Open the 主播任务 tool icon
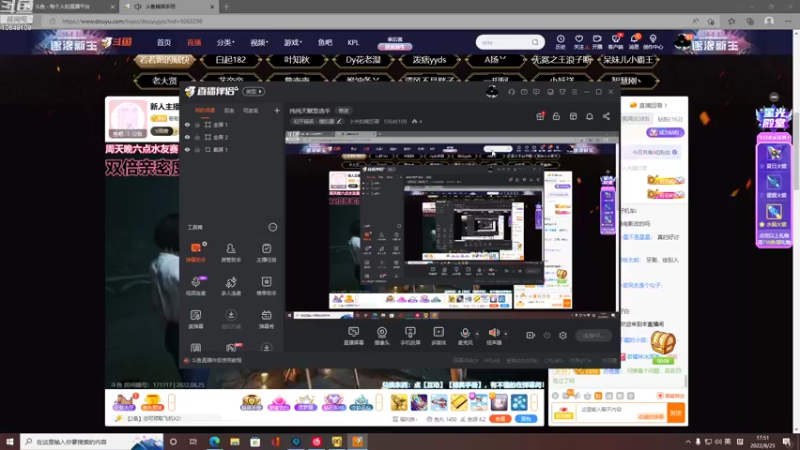Viewport: 800px width, 450px height. click(x=266, y=252)
